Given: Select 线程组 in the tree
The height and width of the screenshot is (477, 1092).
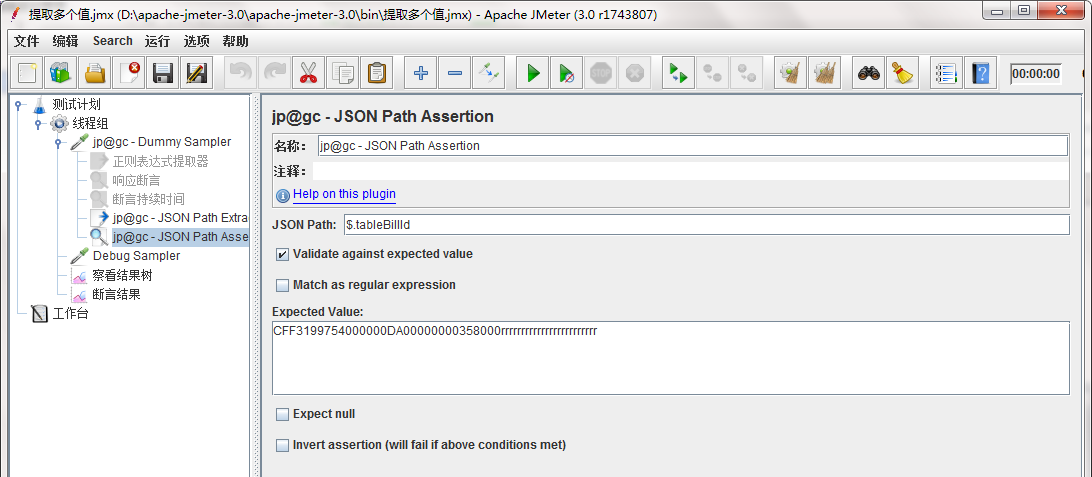Looking at the screenshot, I should pyautogui.click(x=91, y=124).
